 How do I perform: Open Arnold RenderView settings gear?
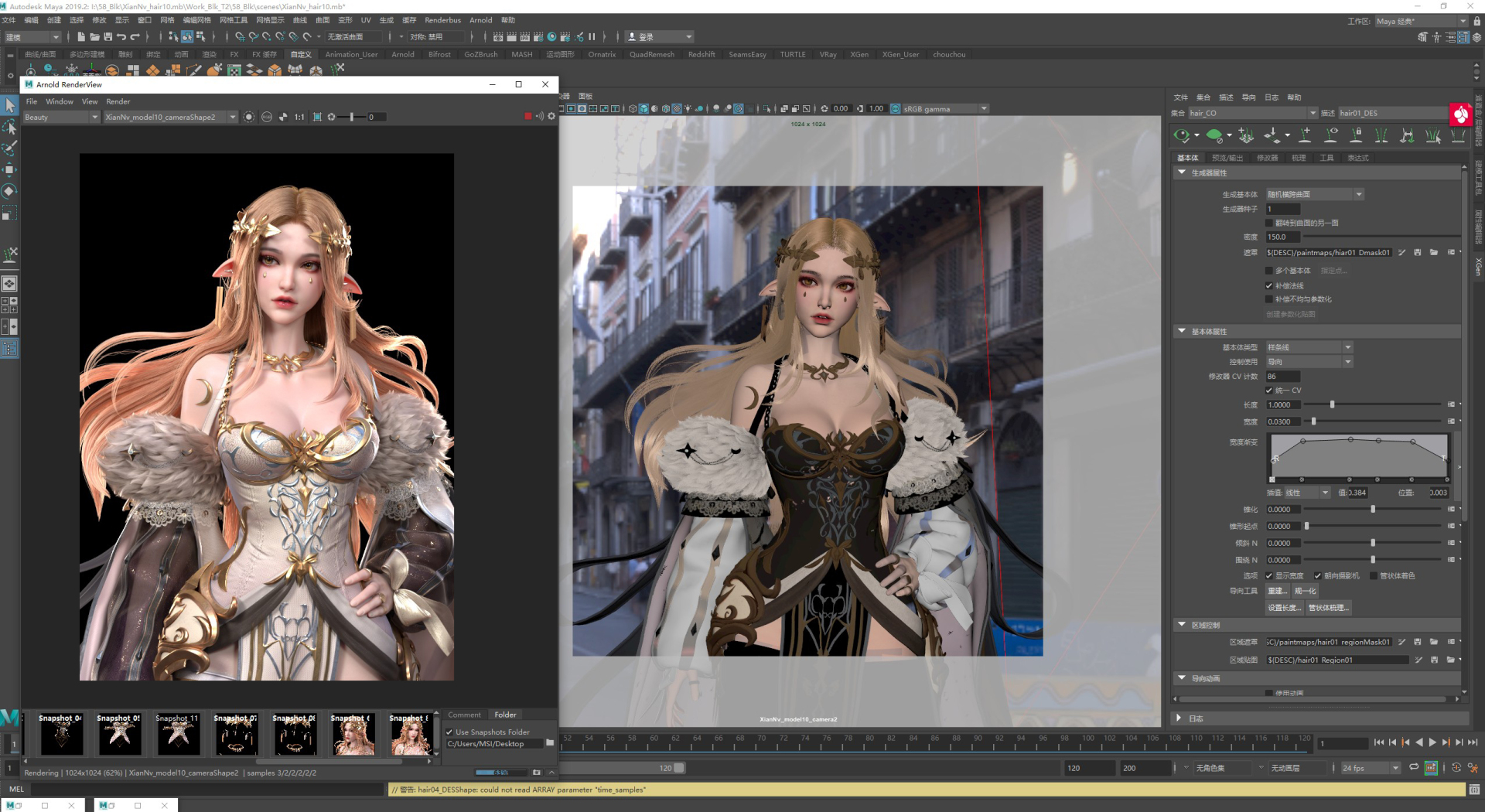coord(551,117)
